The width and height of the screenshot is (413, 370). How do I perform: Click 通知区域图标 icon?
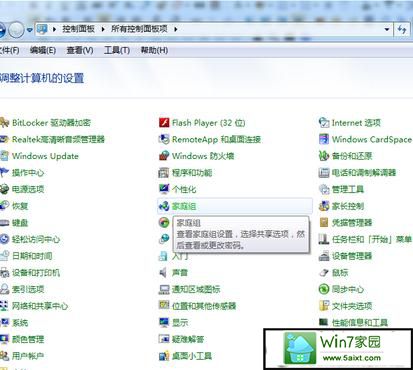click(164, 289)
